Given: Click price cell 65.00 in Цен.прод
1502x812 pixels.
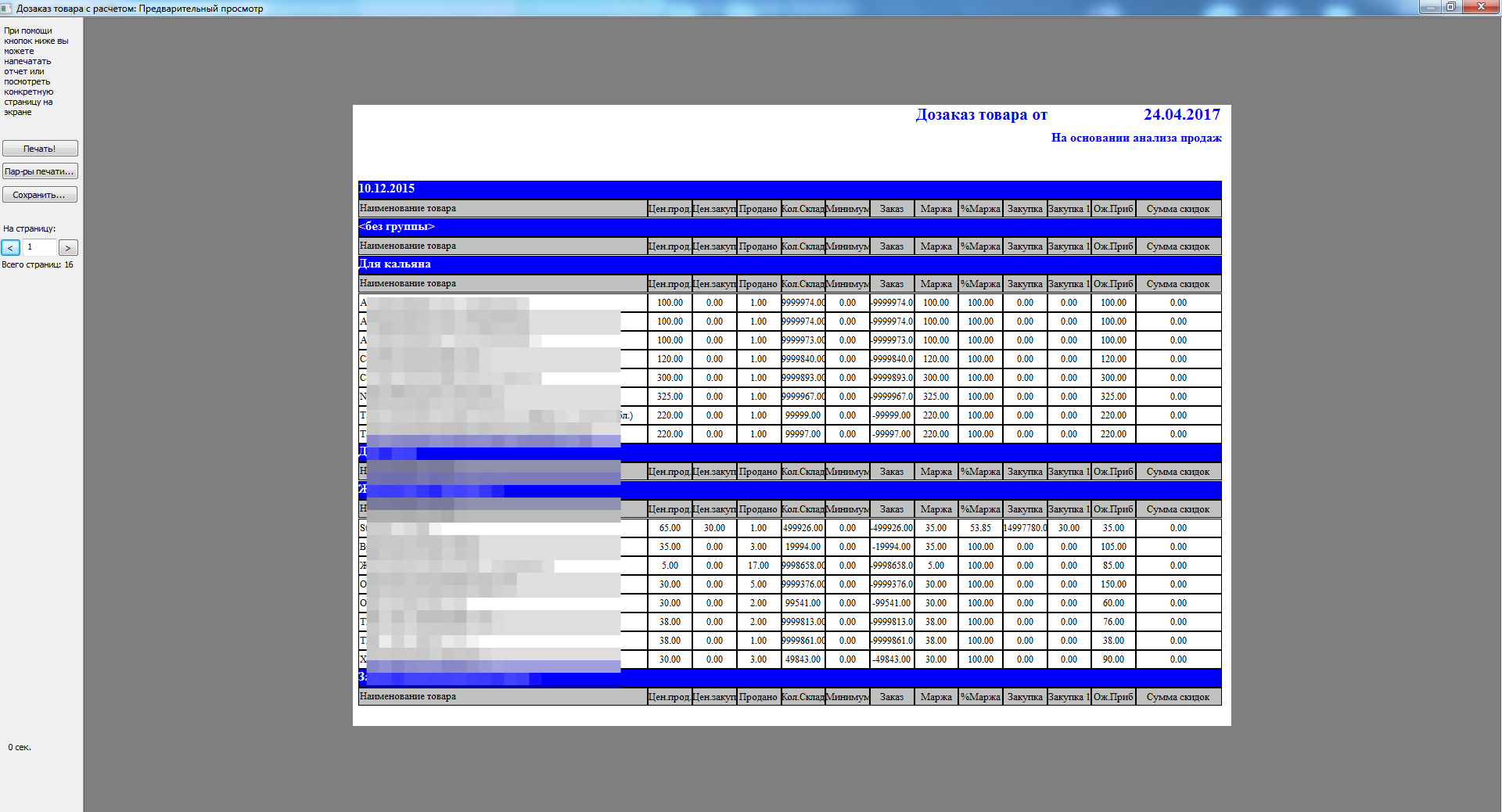Looking at the screenshot, I should [670, 528].
